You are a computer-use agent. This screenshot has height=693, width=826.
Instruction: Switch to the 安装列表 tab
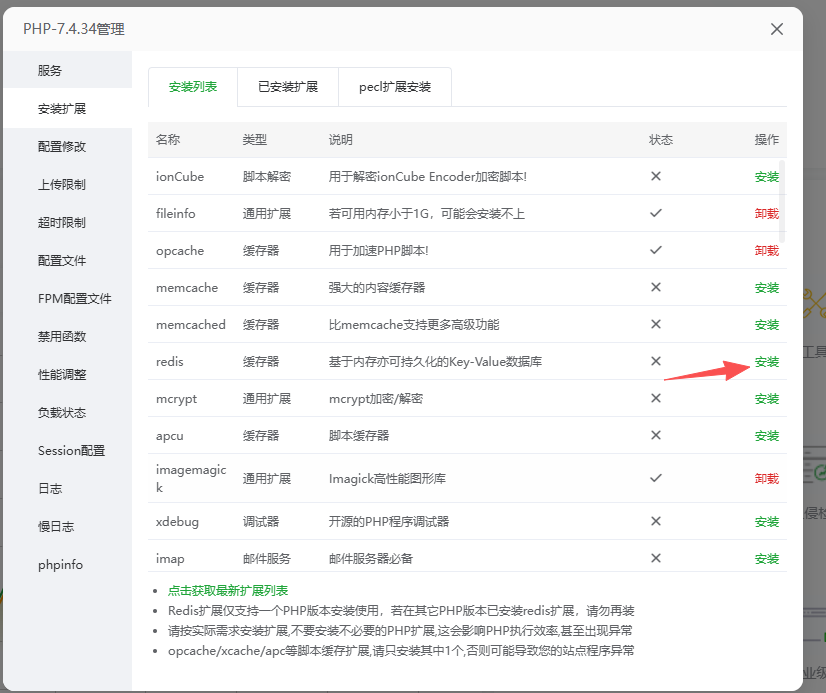[x=193, y=87]
